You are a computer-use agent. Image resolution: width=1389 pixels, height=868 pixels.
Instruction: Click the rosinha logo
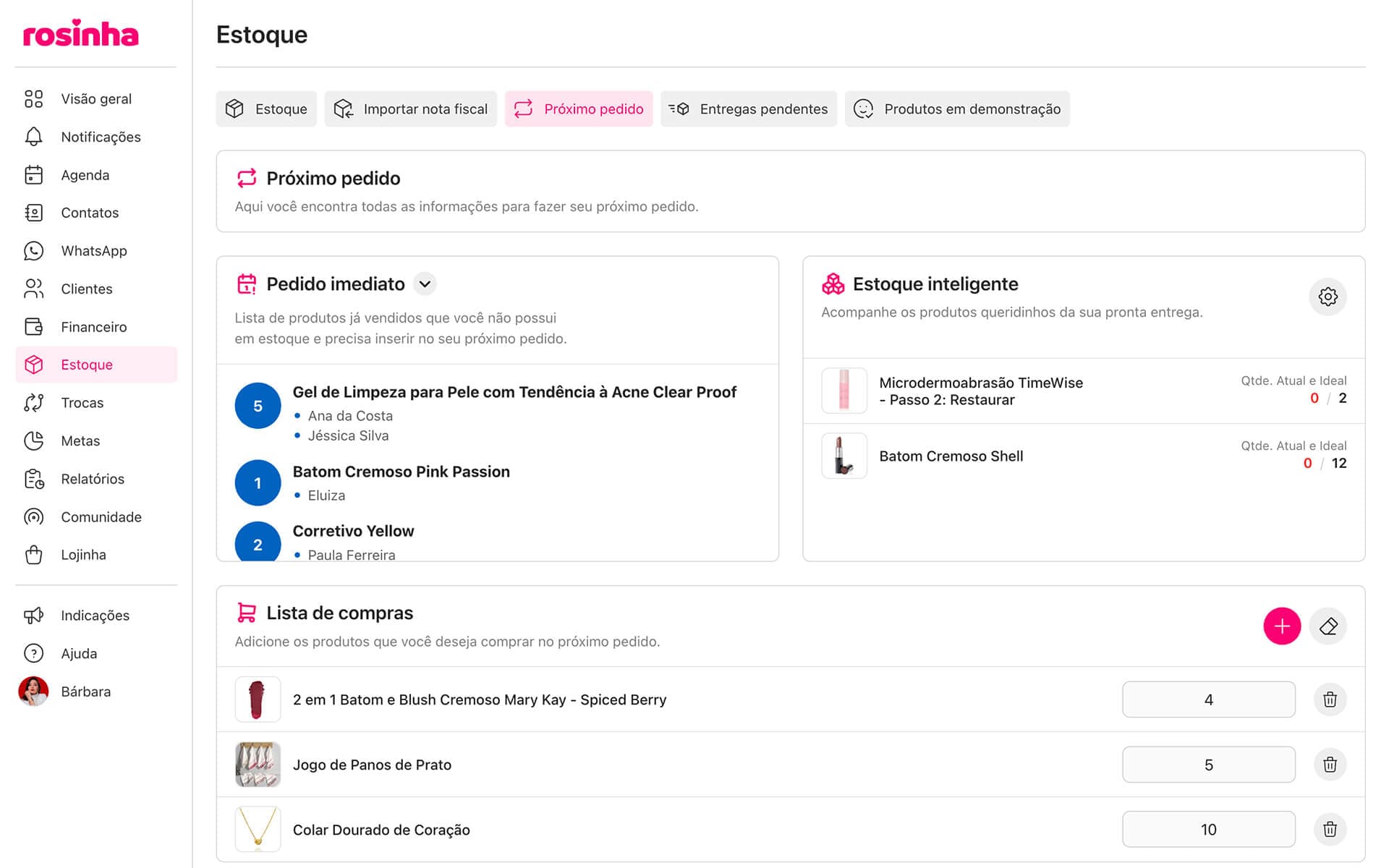(x=81, y=34)
